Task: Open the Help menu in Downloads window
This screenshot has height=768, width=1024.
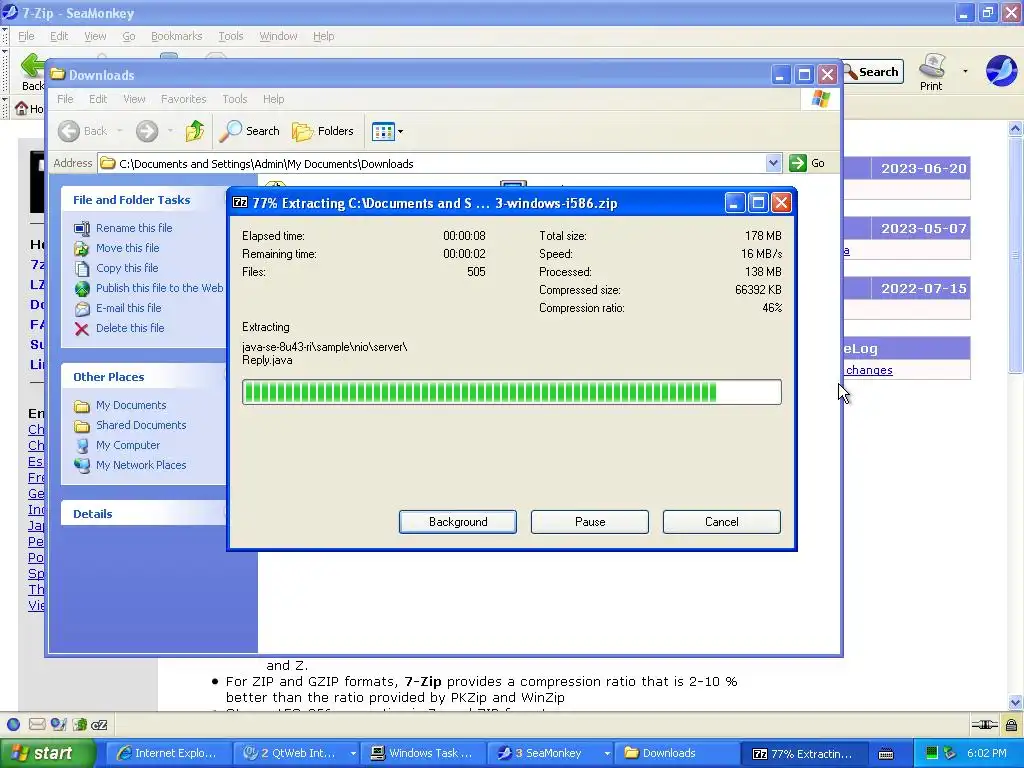Action: pyautogui.click(x=274, y=99)
